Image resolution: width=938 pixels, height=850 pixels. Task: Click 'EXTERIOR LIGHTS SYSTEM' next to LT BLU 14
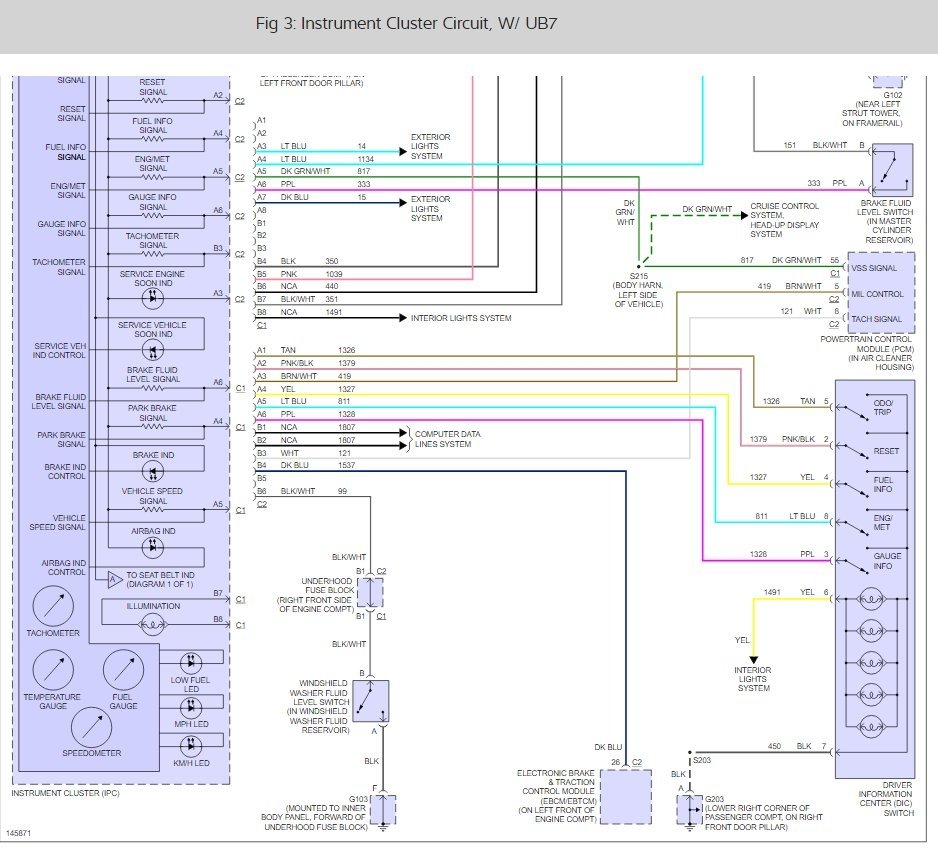pyautogui.click(x=430, y=147)
